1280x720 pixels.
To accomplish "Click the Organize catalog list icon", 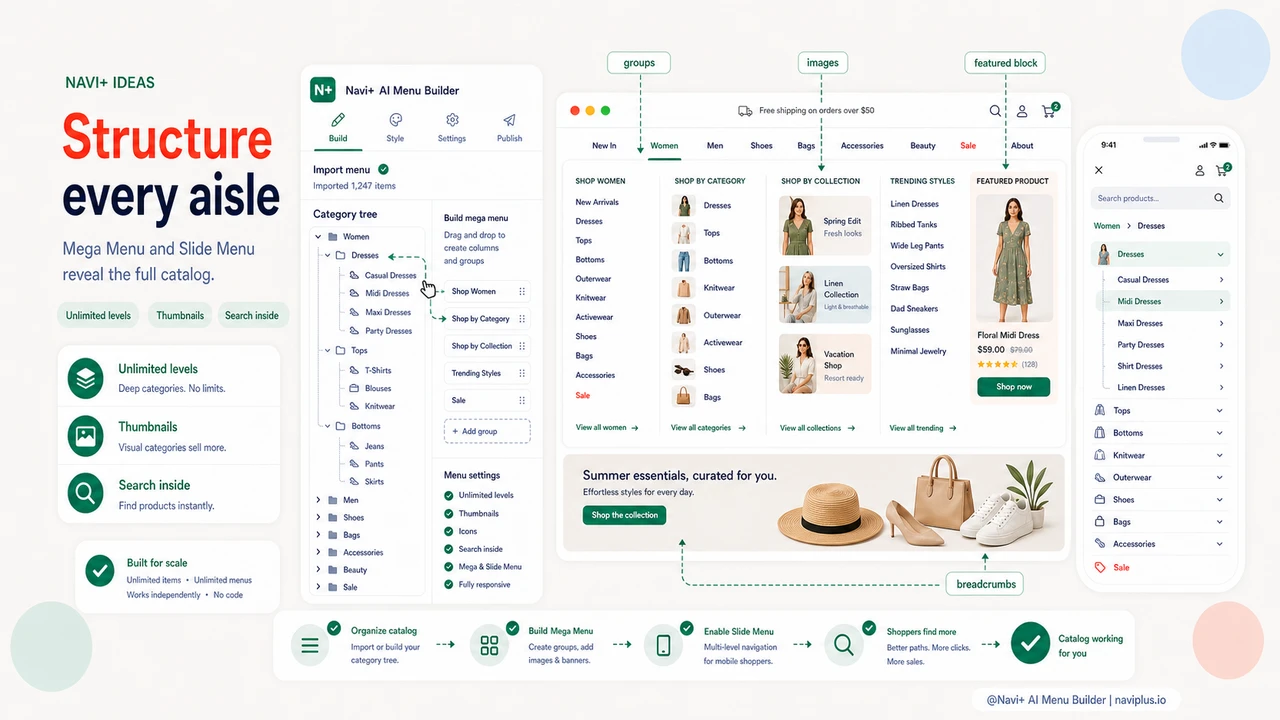I will 310,646.
